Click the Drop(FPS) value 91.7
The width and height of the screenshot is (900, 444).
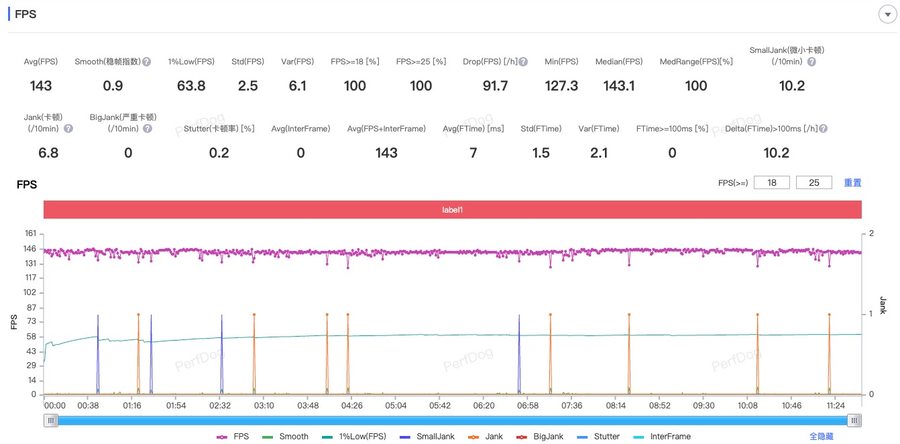pos(496,86)
